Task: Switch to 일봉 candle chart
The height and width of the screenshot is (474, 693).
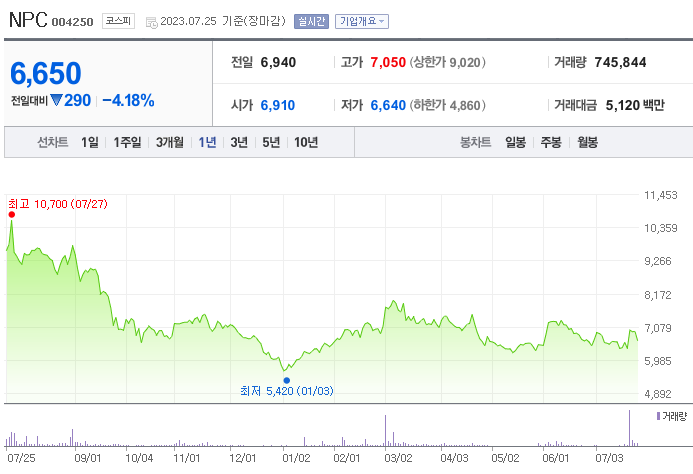Action: 515,142
